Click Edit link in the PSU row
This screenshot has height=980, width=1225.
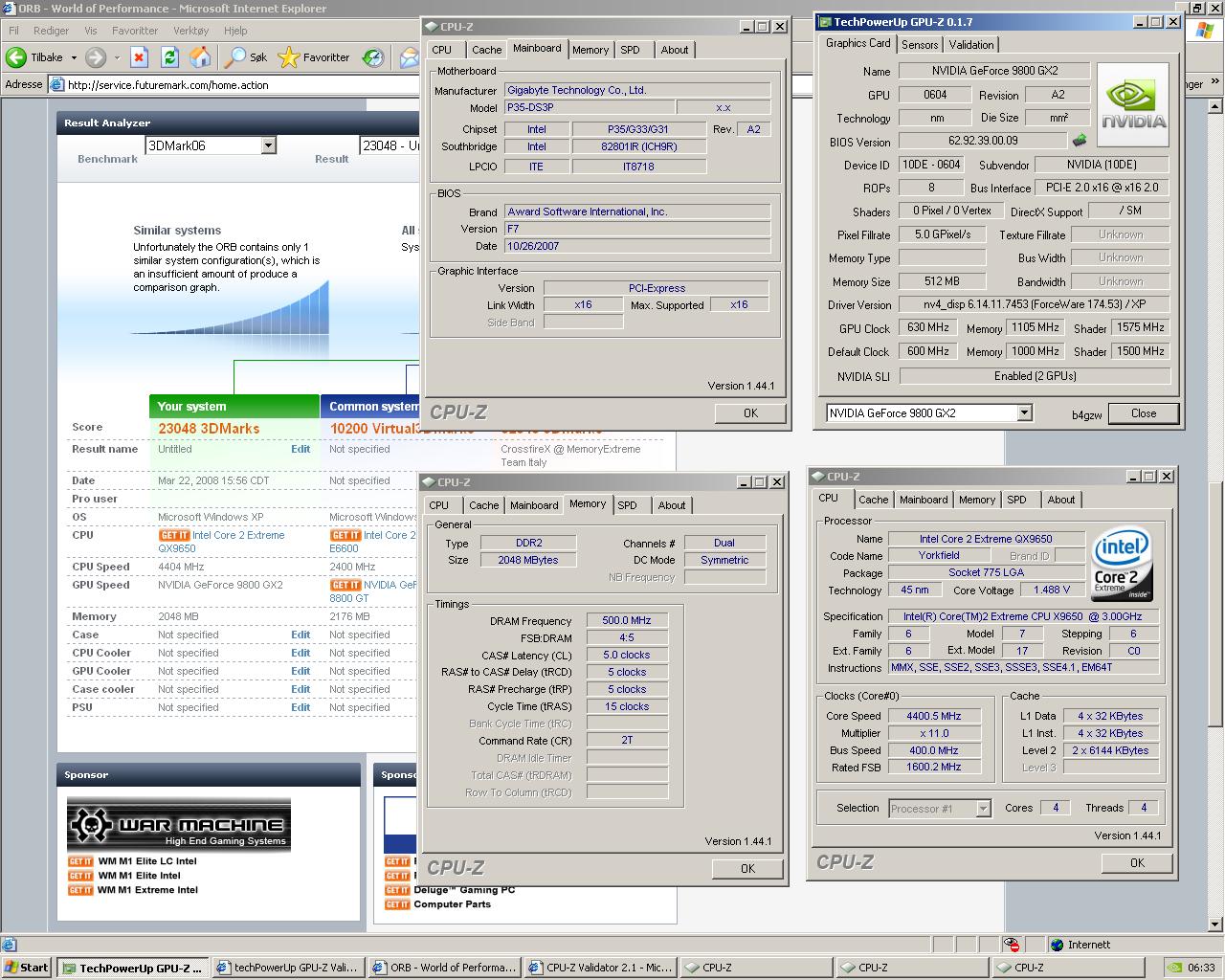[x=301, y=707]
